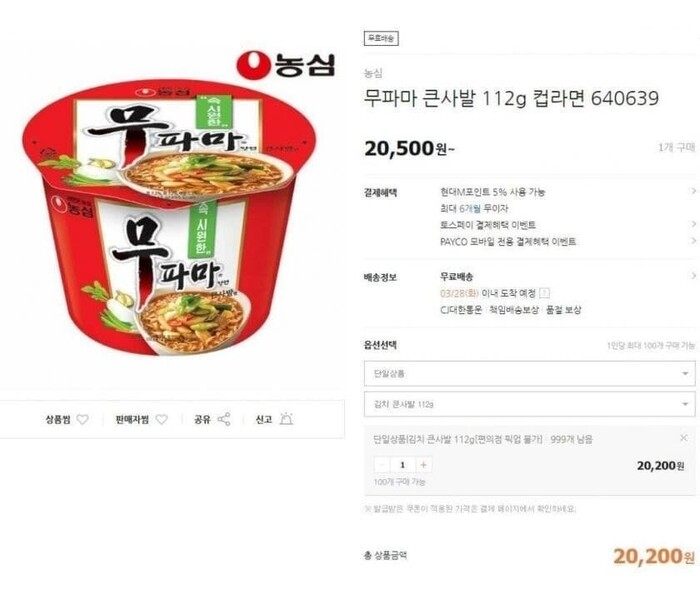This screenshot has width=700, height=594.
Task: Expand the PAYCO 모바일 전용 결제혜택 chevron
Action: [x=693, y=241]
